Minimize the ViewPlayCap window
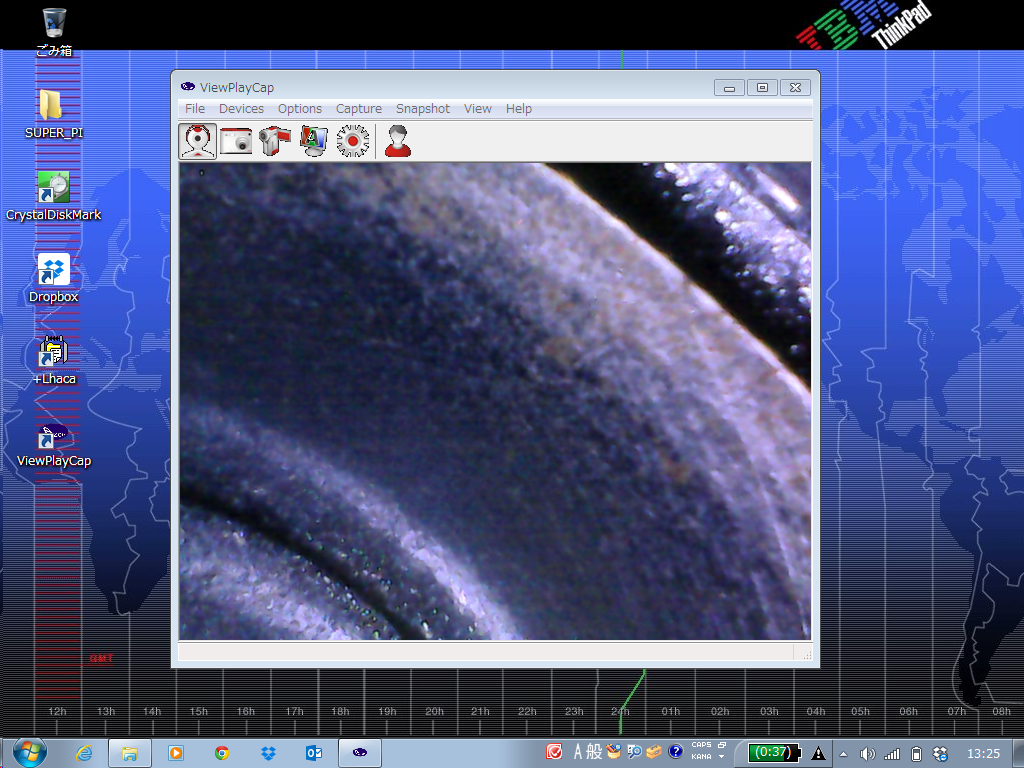This screenshot has height=768, width=1024. (729, 88)
